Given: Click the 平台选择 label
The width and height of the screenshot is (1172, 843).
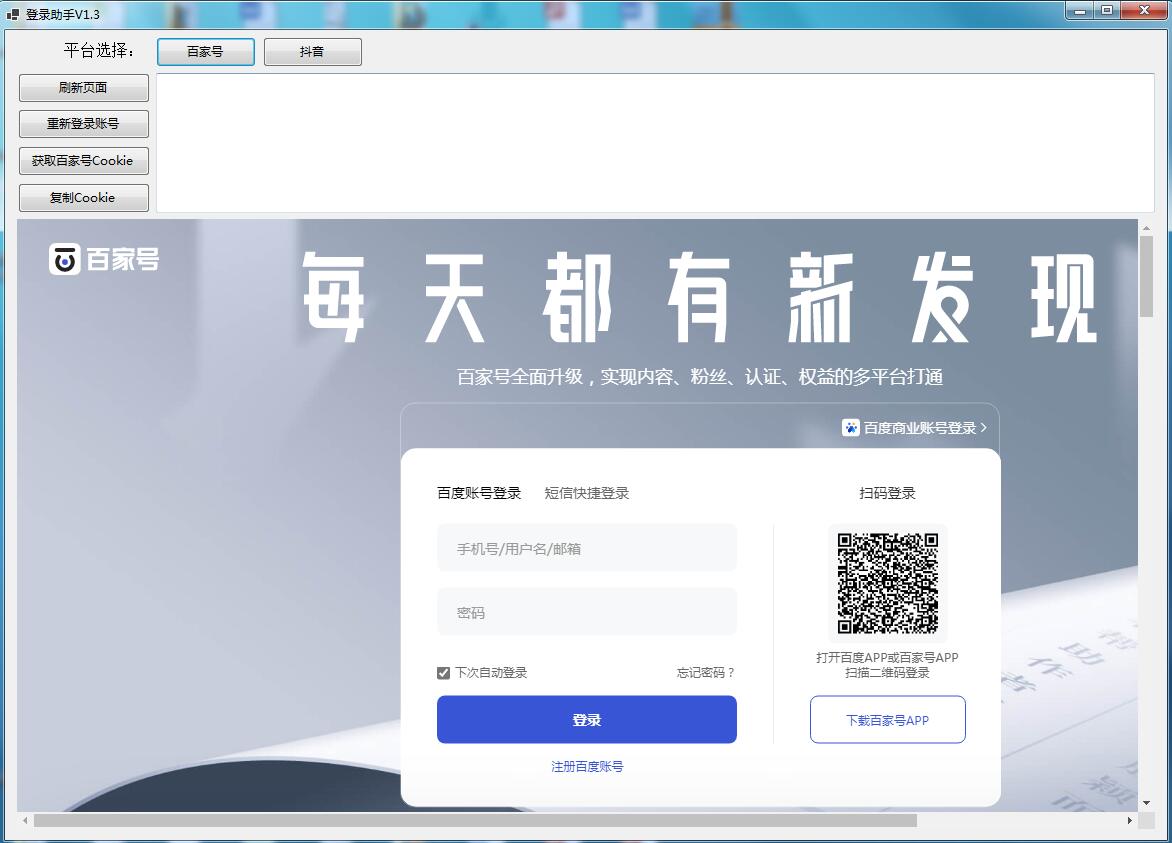Looking at the screenshot, I should tap(99, 51).
